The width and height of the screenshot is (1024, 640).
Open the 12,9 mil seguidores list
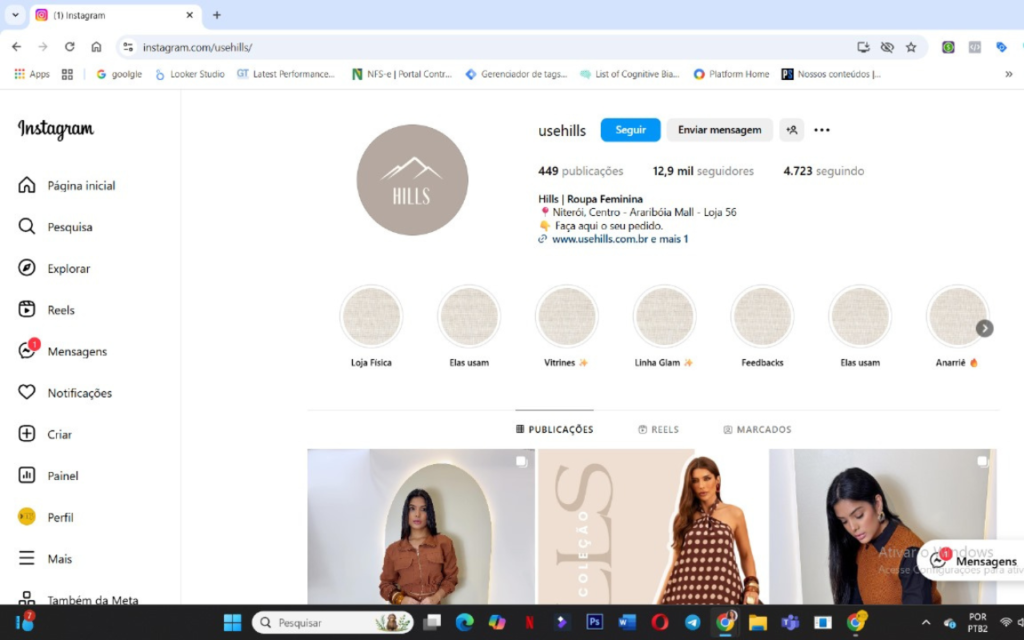[703, 171]
